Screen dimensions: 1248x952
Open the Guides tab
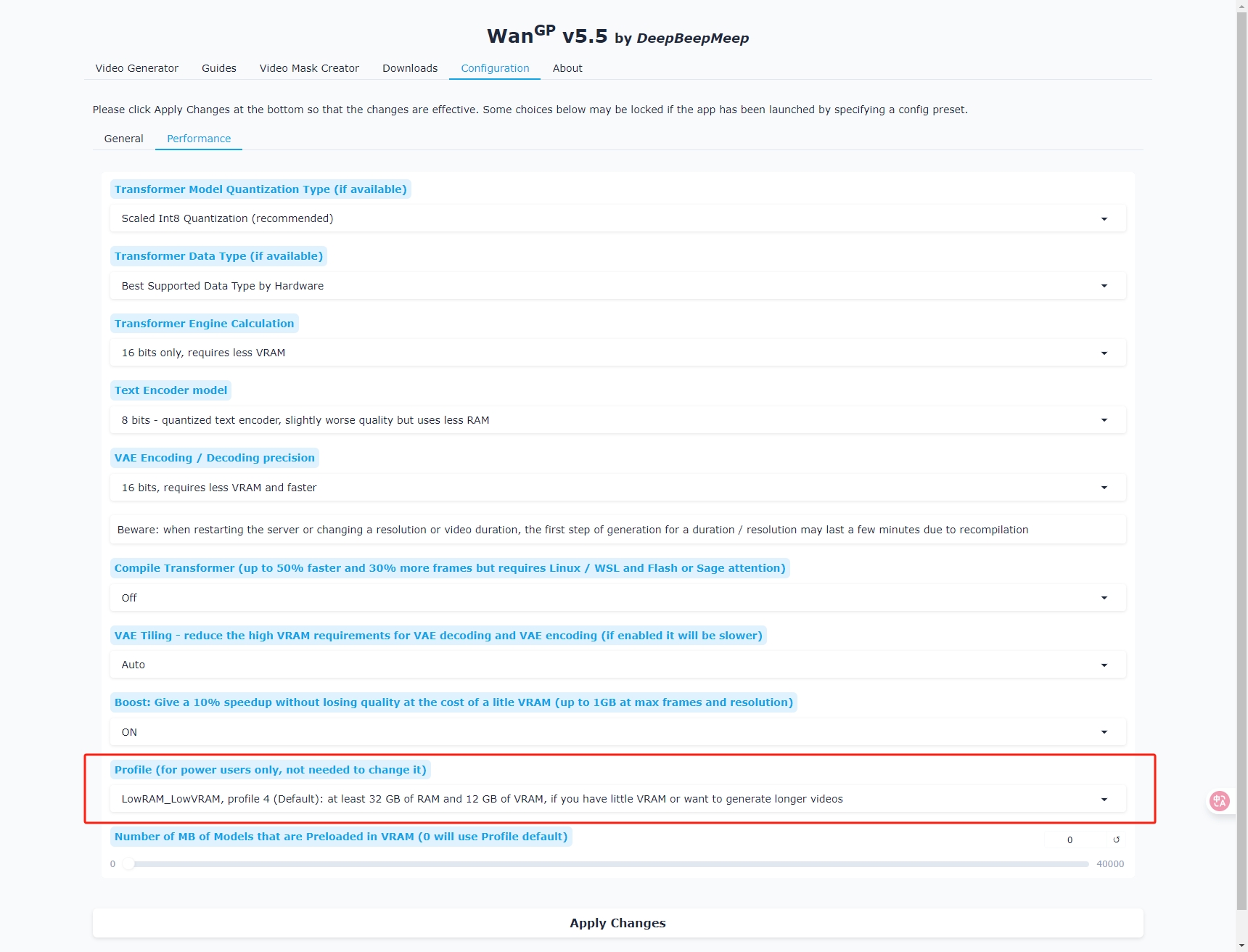point(218,68)
